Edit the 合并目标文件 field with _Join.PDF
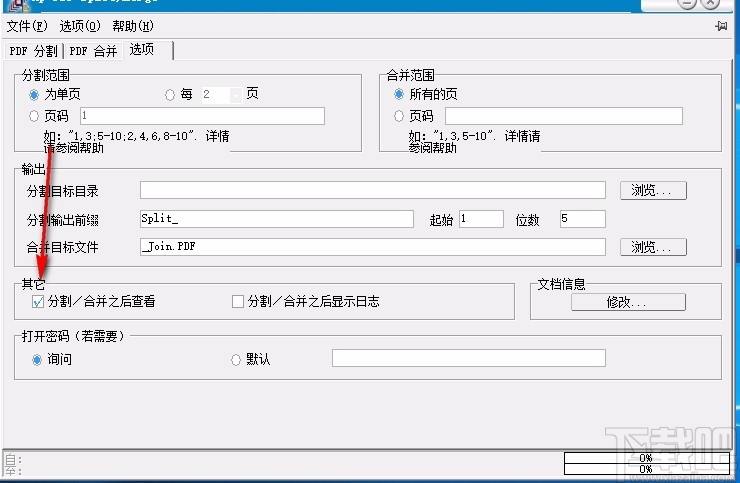Image resolution: width=740 pixels, height=483 pixels. click(373, 247)
